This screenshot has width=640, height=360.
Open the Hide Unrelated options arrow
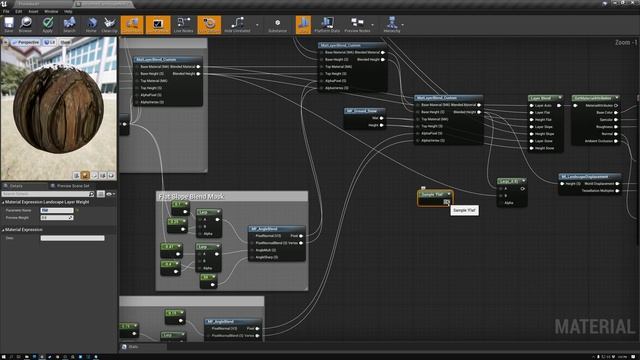tap(257, 25)
